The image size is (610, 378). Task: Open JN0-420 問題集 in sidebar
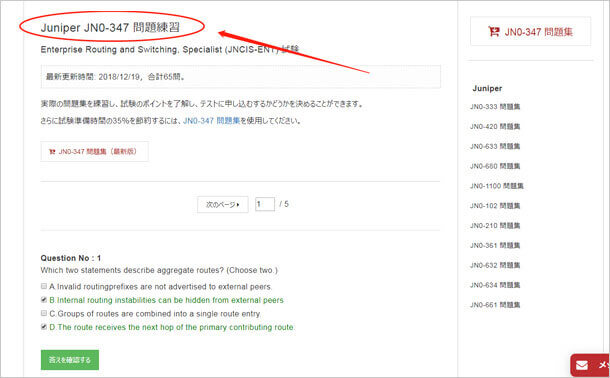tap(495, 126)
